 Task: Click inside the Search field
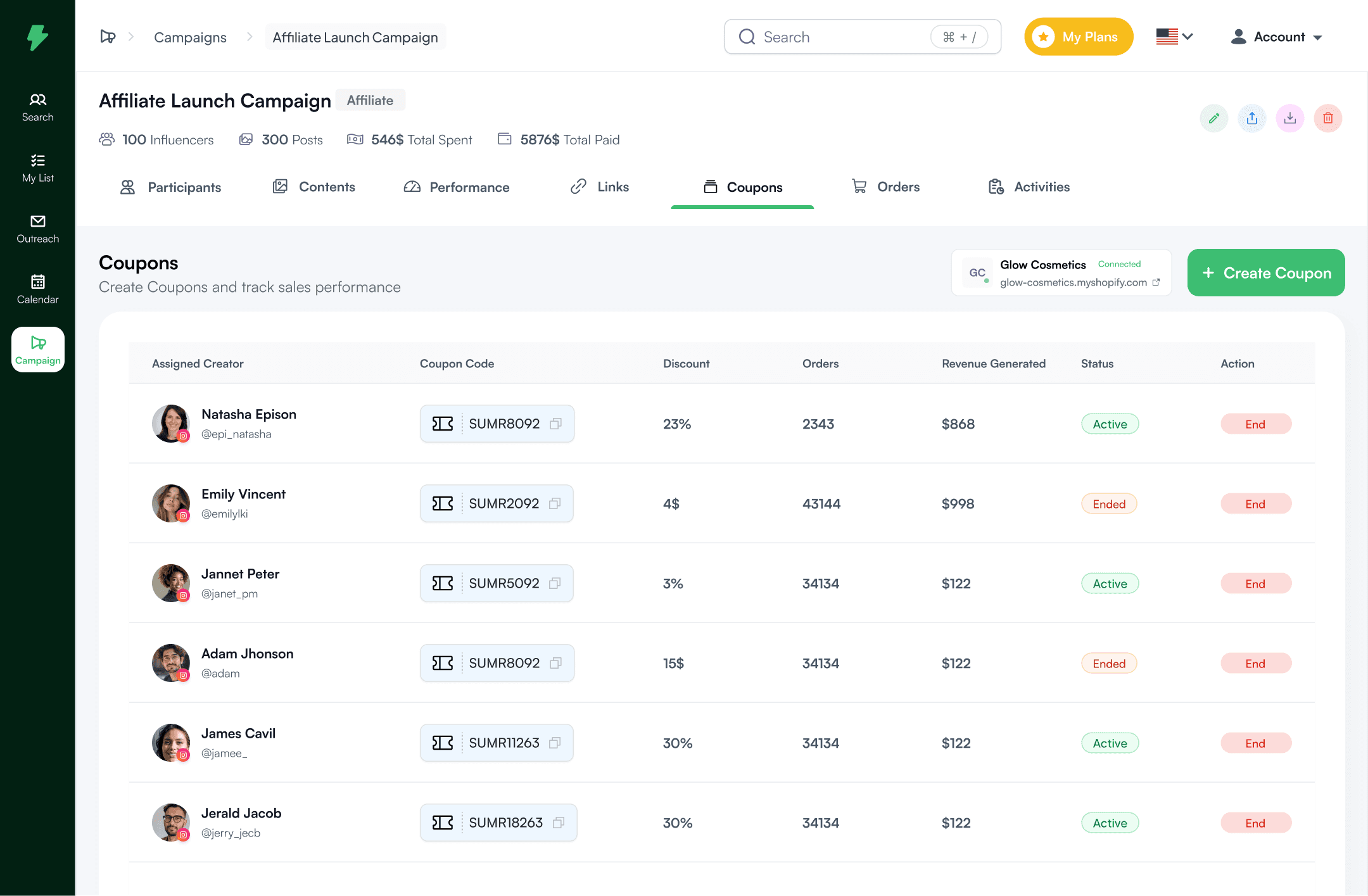point(836,37)
